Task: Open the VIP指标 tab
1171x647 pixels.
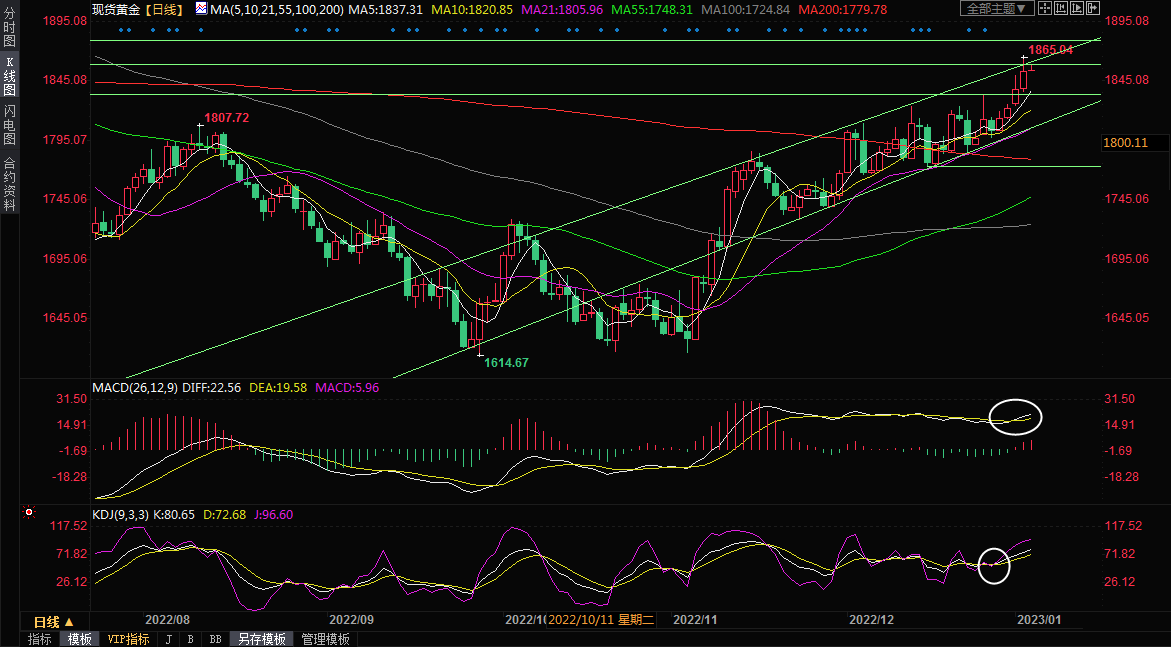Action: click(128, 639)
